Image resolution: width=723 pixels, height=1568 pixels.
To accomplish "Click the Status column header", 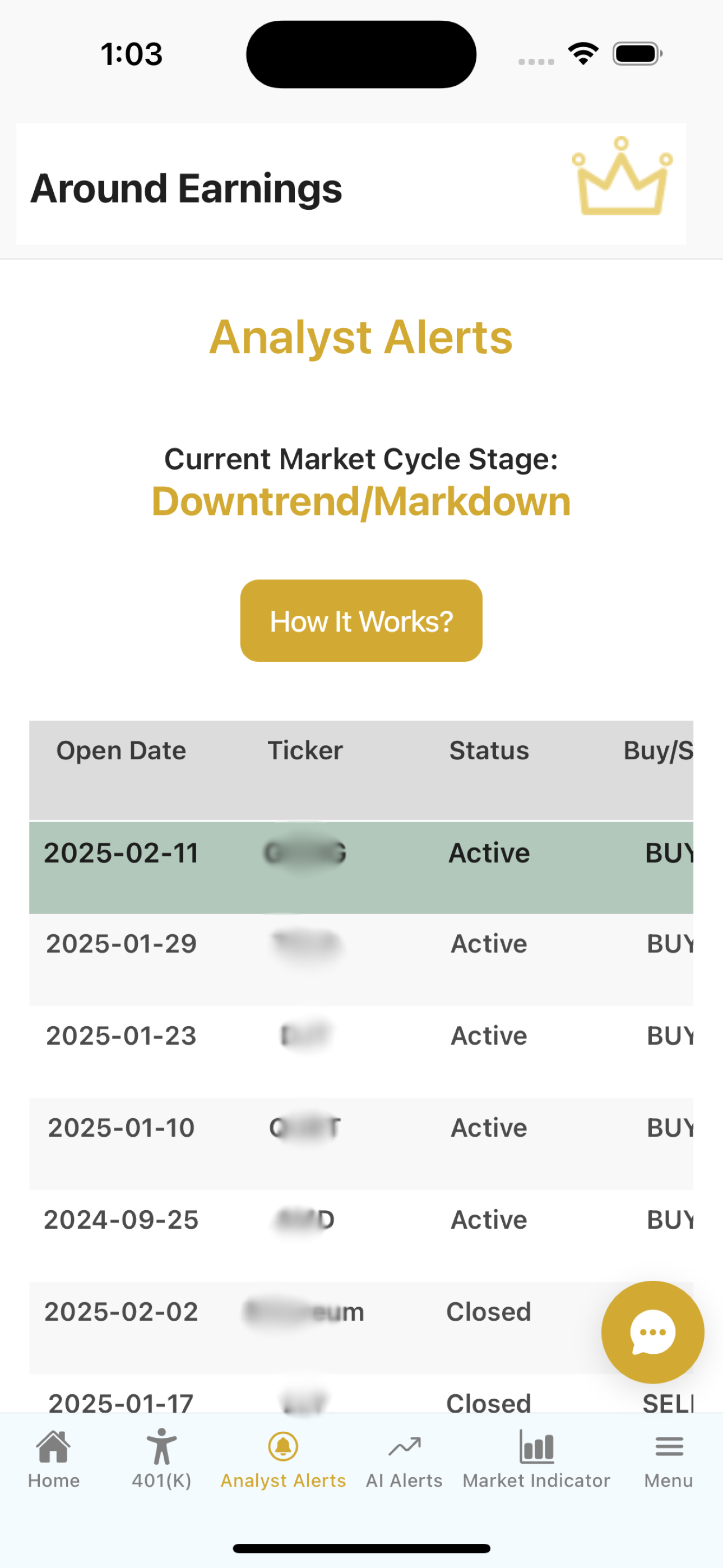I will click(489, 750).
